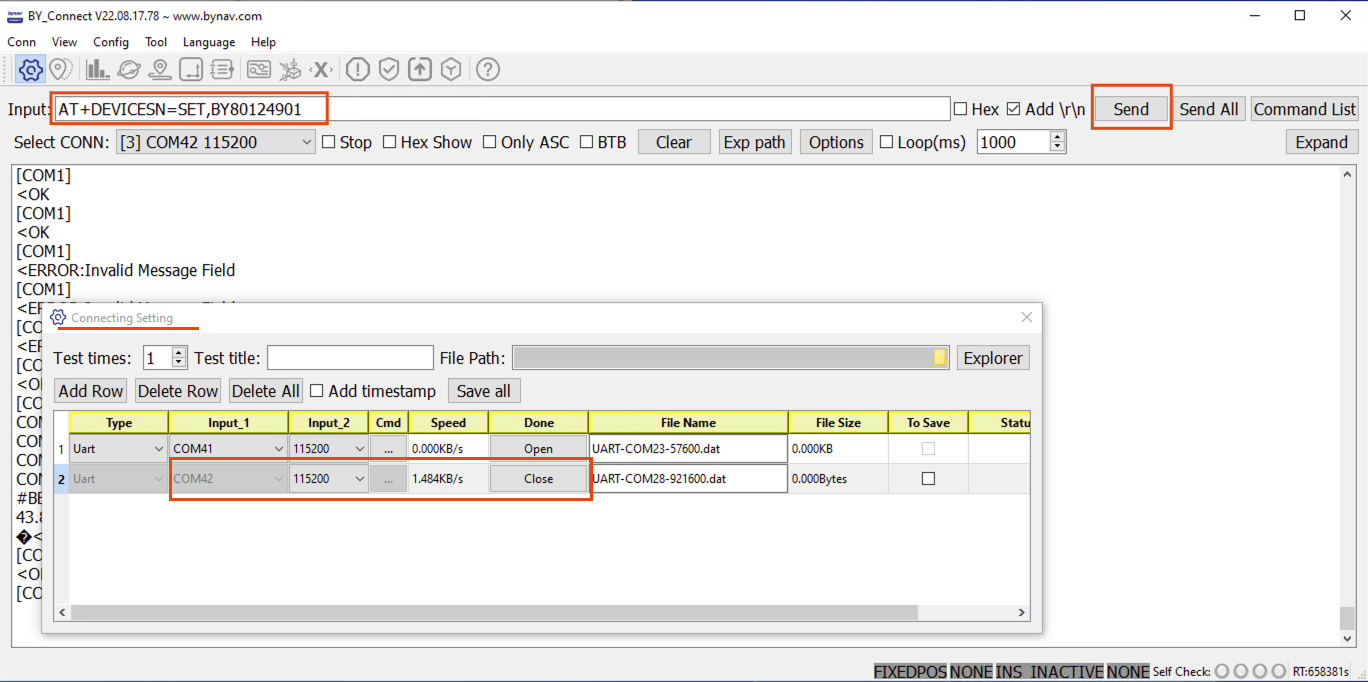Clear the output log
This screenshot has height=682, width=1368.
pos(674,142)
